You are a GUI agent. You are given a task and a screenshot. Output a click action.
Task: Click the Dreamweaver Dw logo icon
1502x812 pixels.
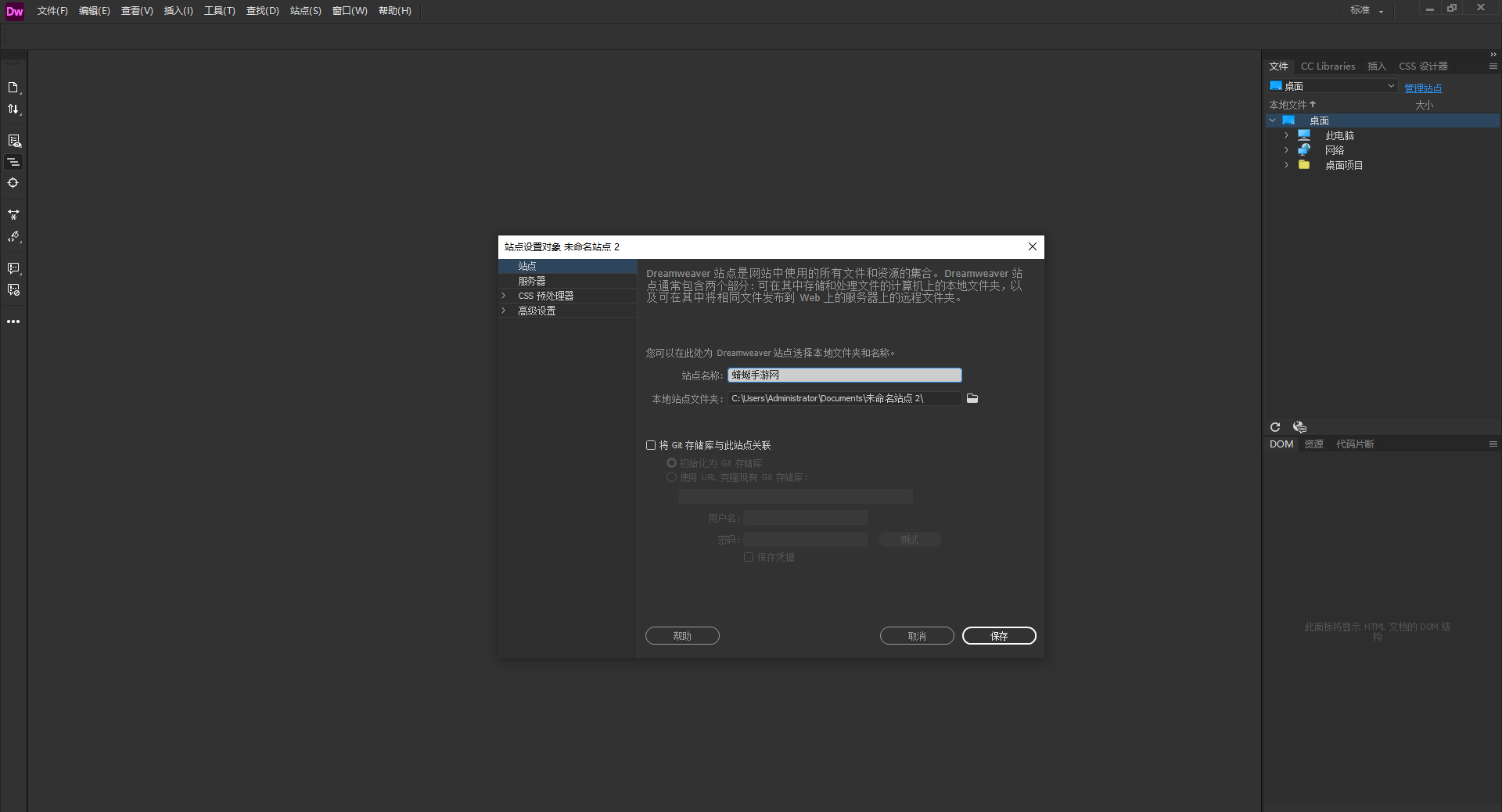coord(15,11)
